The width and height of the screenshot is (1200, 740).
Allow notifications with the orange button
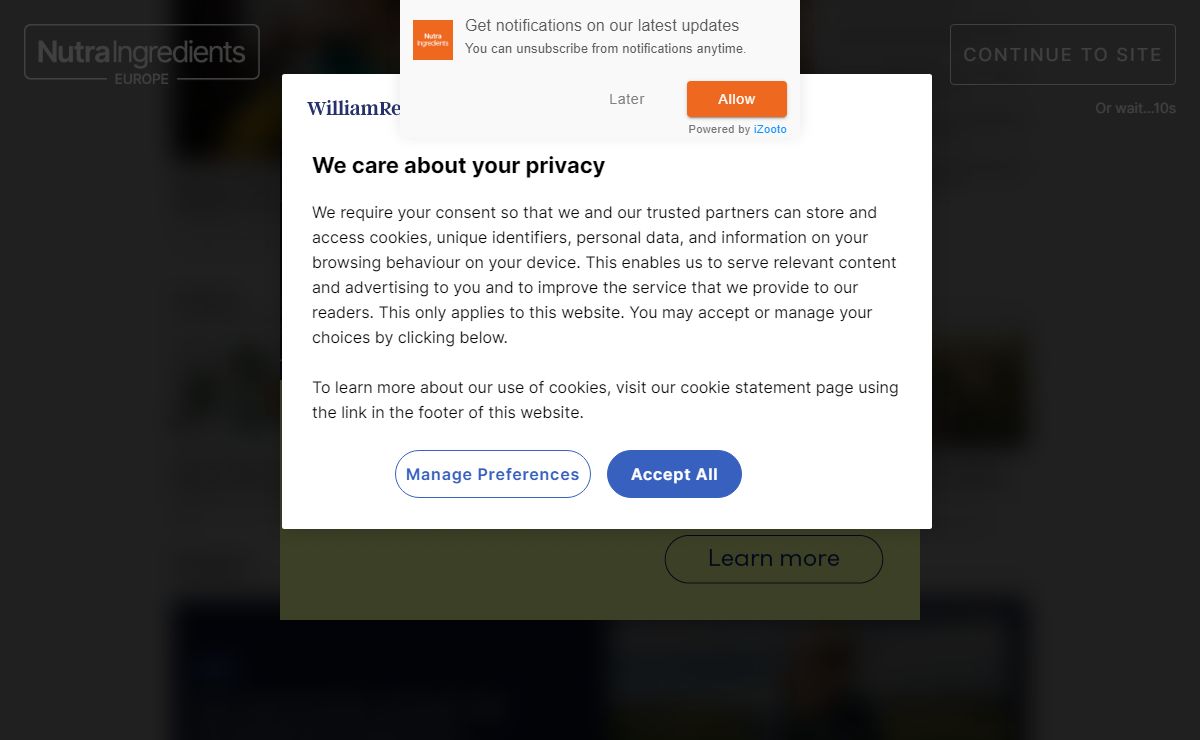click(737, 99)
